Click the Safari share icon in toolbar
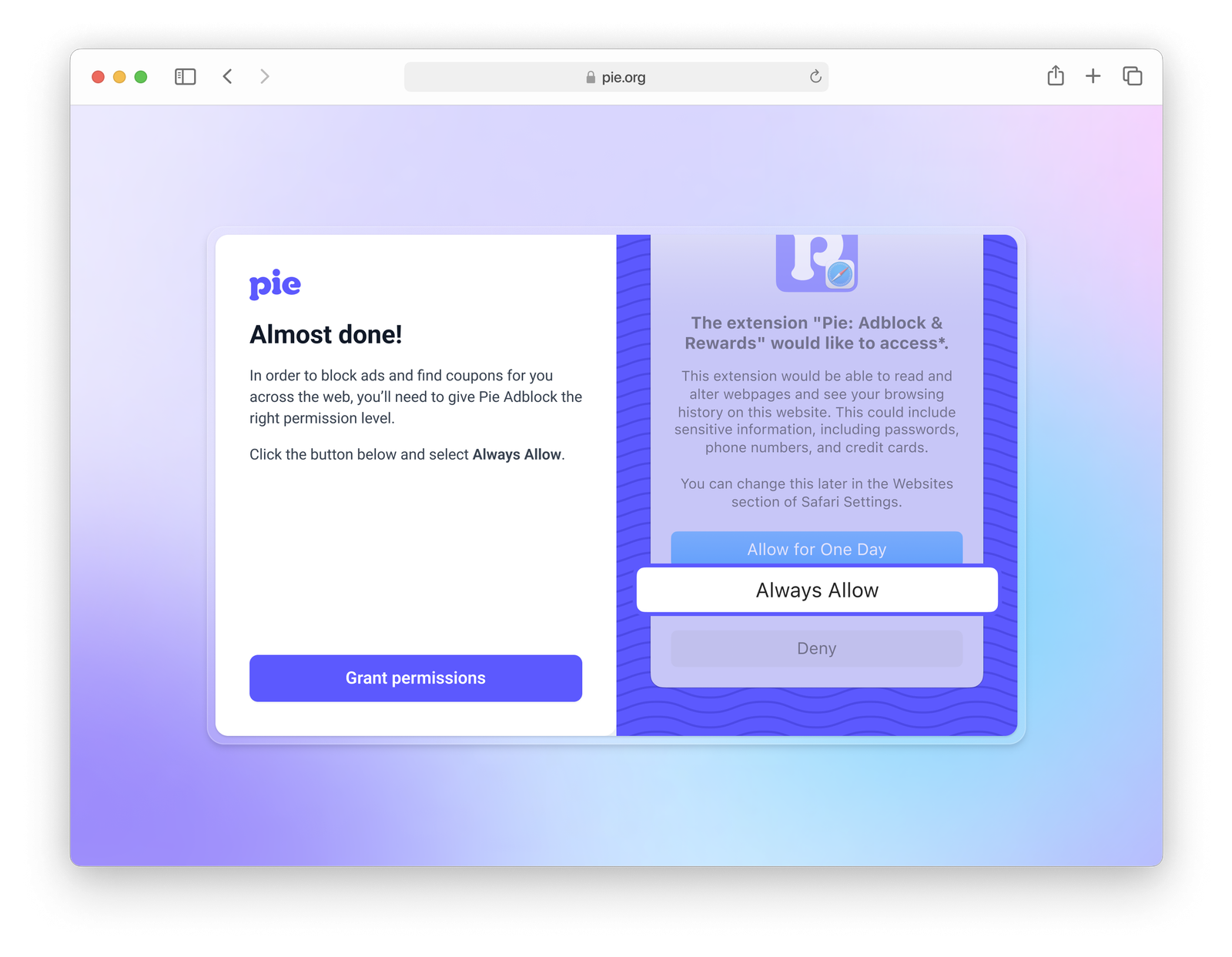Image resolution: width=1232 pixels, height=957 pixels. (x=1056, y=76)
